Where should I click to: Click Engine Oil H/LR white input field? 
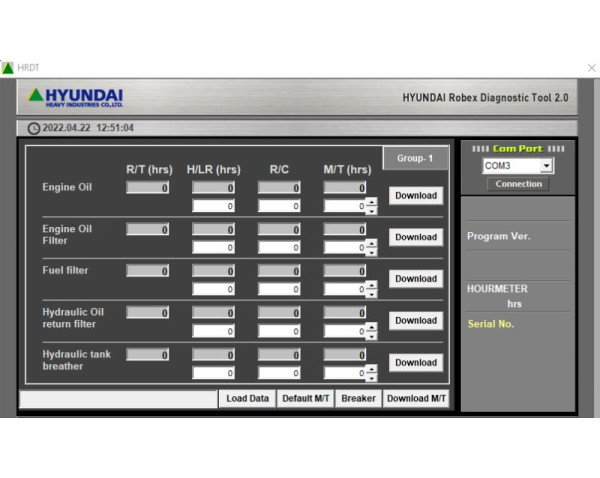click(214, 206)
